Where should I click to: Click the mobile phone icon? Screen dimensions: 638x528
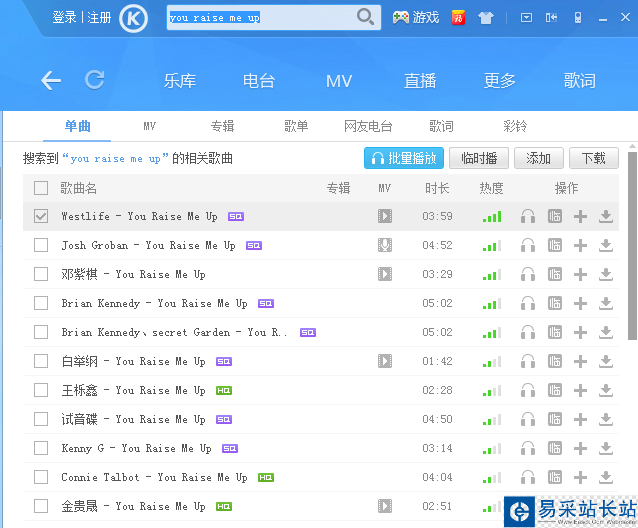pos(578,17)
